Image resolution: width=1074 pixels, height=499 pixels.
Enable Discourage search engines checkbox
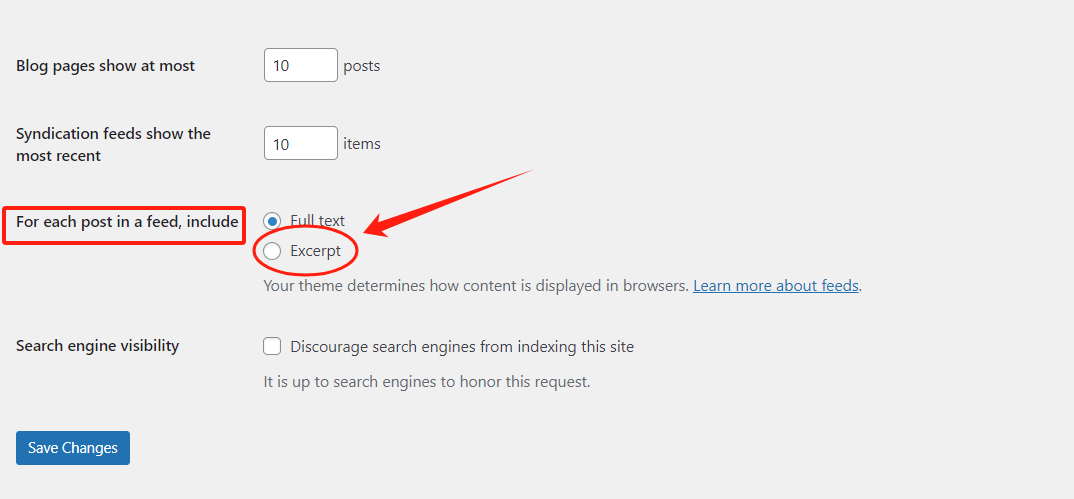[272, 347]
